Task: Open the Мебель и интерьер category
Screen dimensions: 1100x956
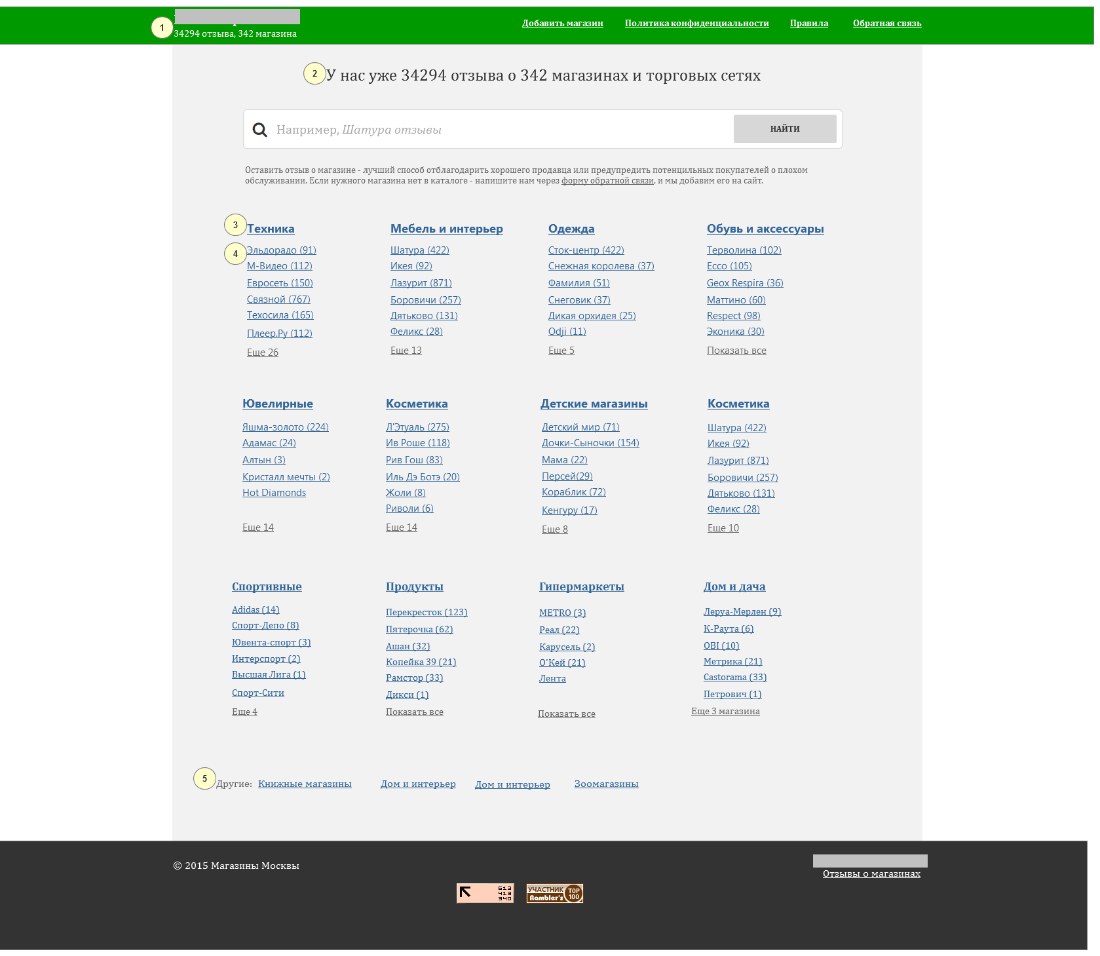Action: coord(446,229)
